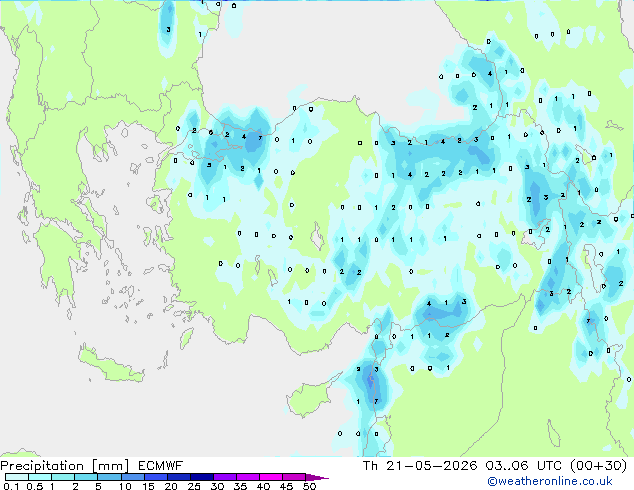Screen dimensions: 634x490
Task: Select the 1 to 2 mm legend swatch
Action: pos(63,477)
